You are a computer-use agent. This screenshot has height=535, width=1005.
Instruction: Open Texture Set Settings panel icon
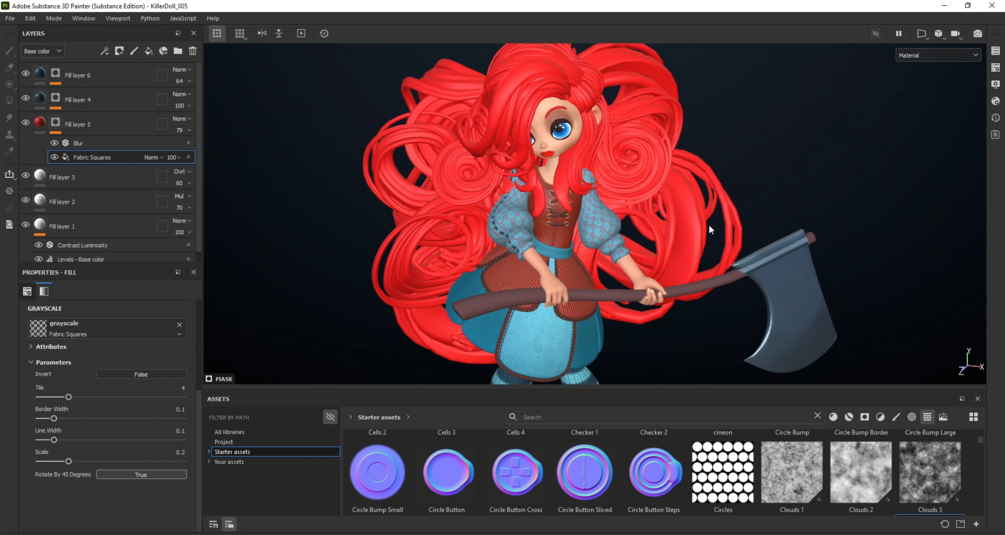click(995, 67)
